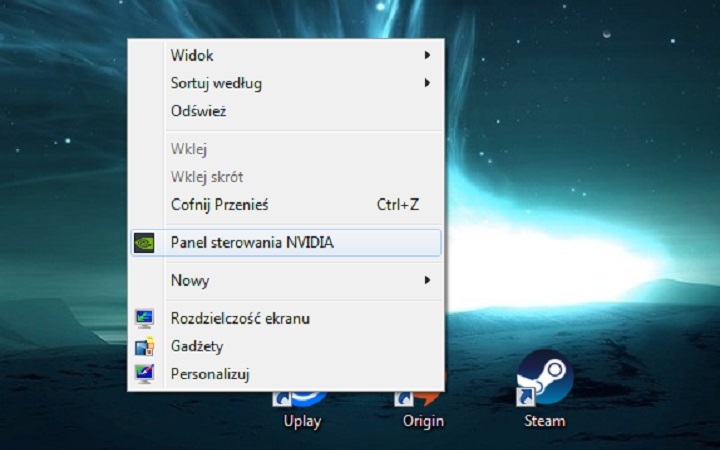Viewport: 720px width, 450px height.
Task: Click the Ctrl+Z shortcut text
Action: (x=397, y=205)
